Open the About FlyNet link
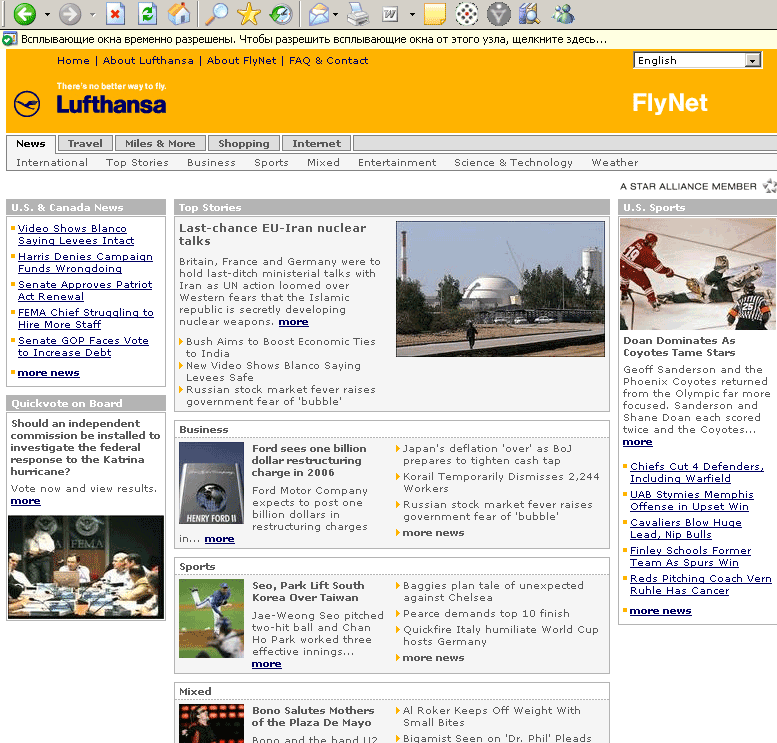 pyautogui.click(x=241, y=60)
